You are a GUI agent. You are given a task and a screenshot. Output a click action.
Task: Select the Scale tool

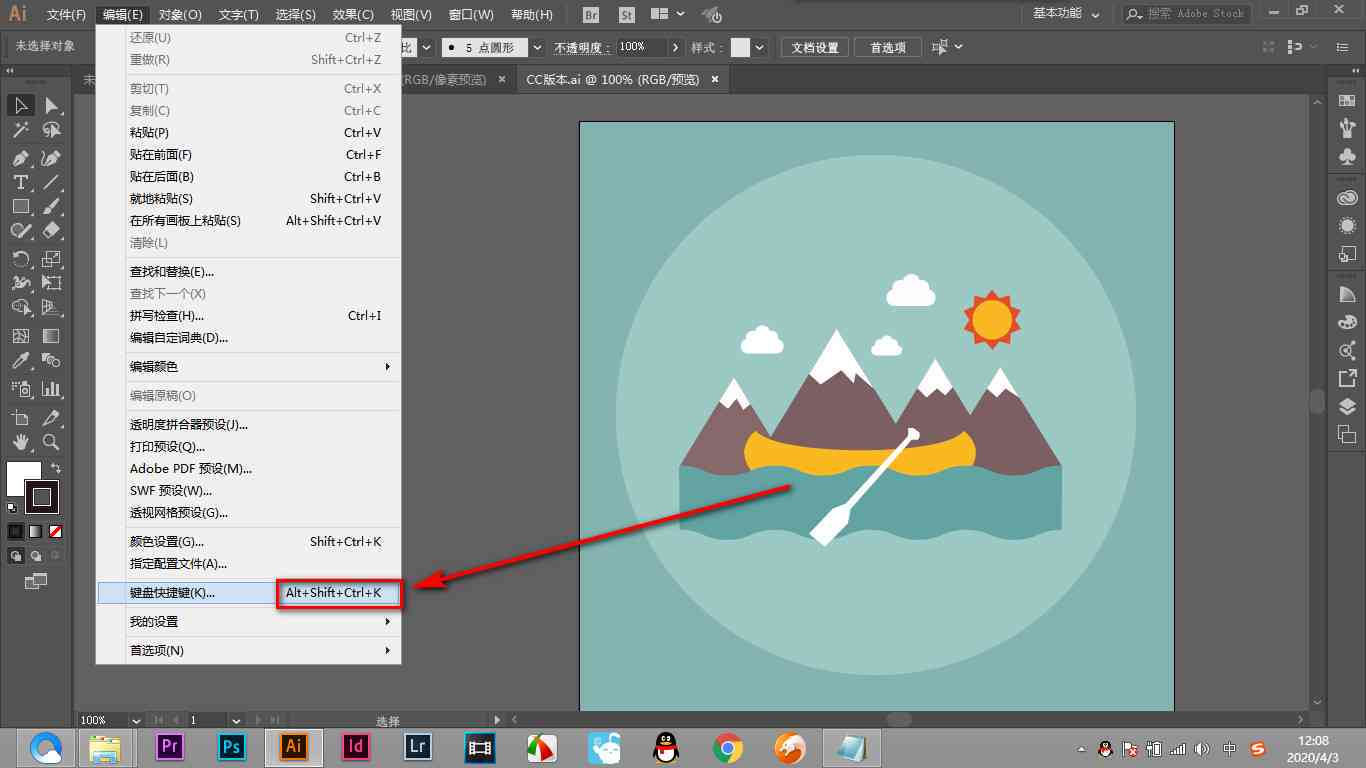(51, 259)
